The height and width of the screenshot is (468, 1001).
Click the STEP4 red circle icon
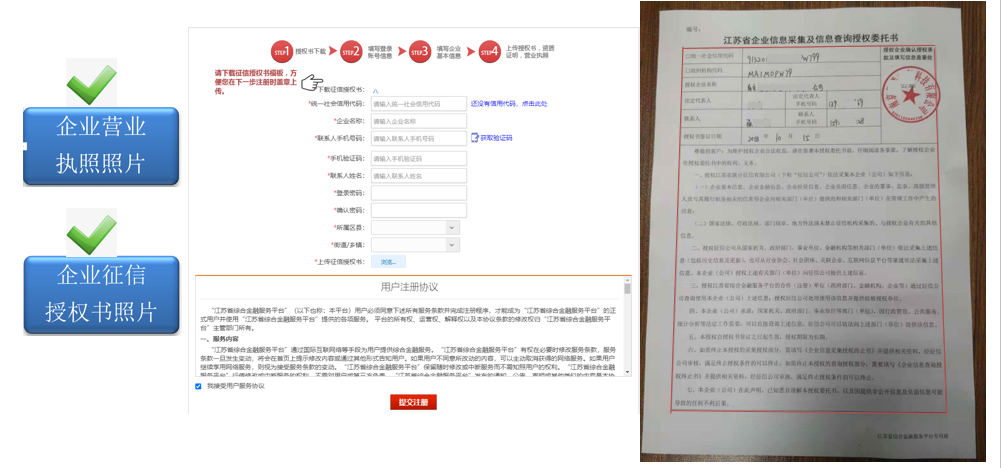[x=489, y=50]
